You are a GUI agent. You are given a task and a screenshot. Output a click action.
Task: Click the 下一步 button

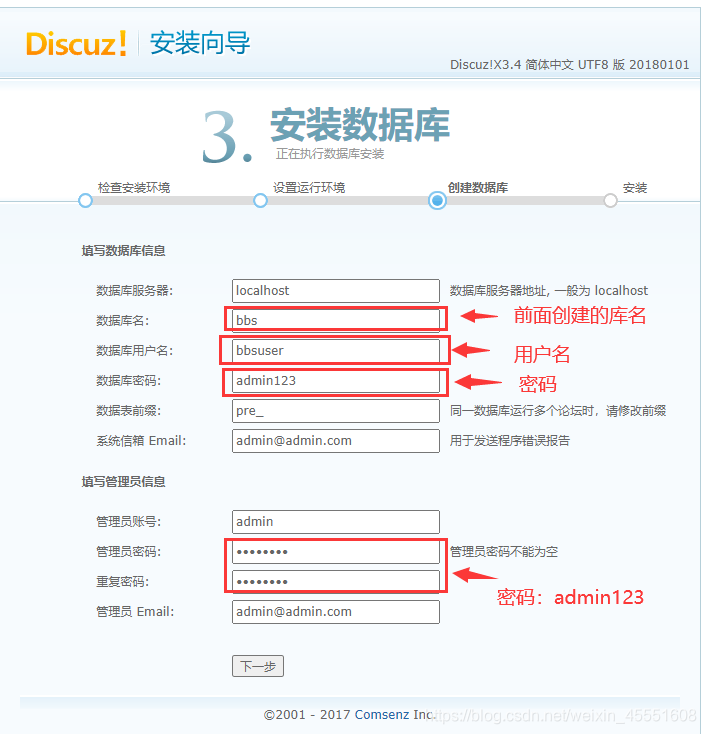coord(258,666)
